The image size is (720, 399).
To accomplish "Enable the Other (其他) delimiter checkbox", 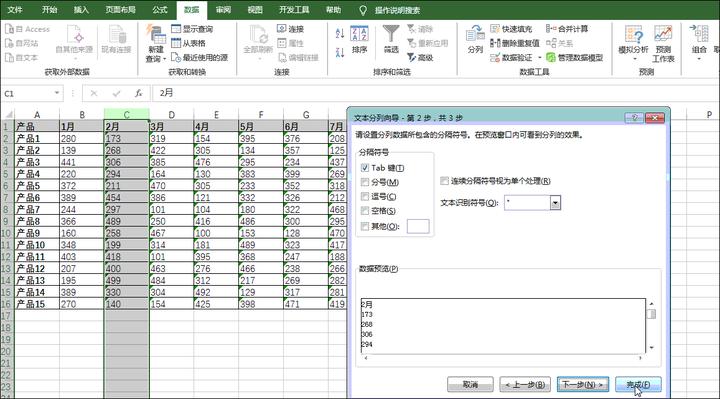I will point(365,226).
